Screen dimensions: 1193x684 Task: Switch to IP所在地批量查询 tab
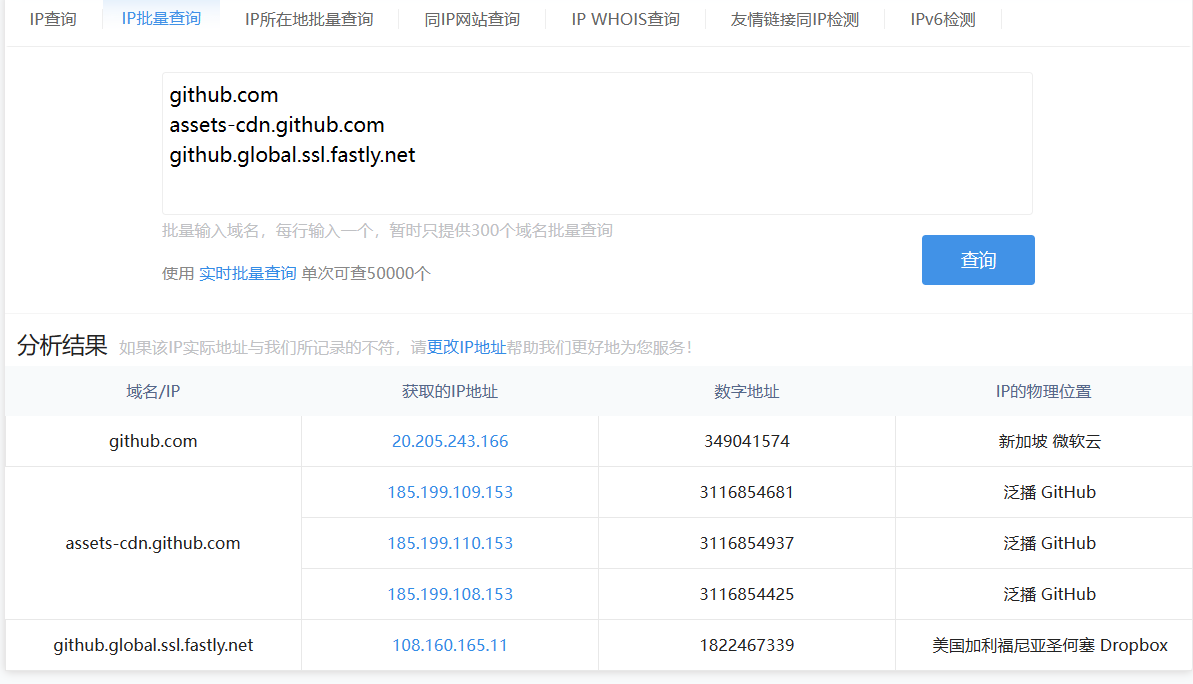pos(309,19)
